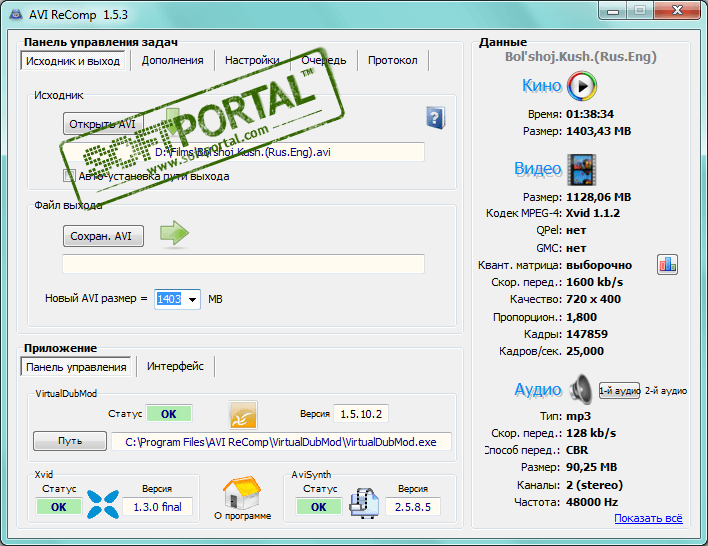Minimize the AVI ReComp window
This screenshot has width=708, height=546.
click(613, 11)
